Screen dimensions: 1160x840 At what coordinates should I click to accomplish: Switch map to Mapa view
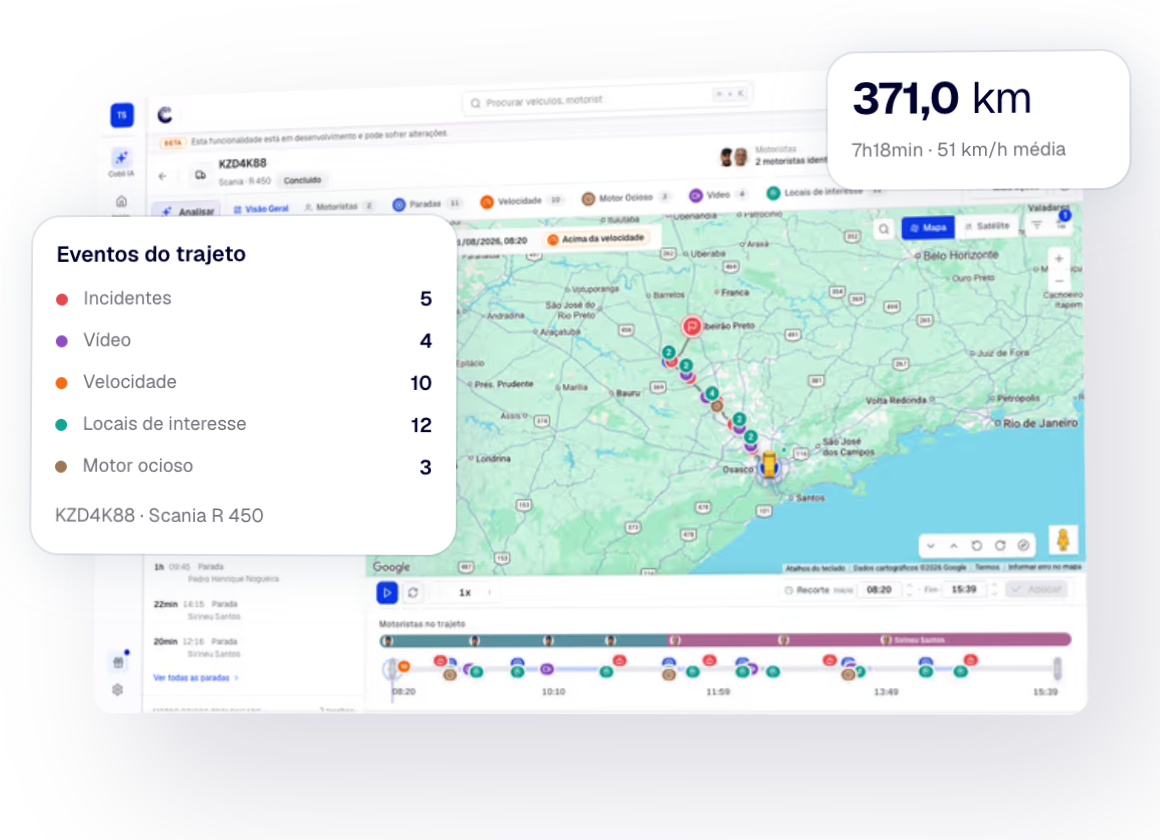928,228
